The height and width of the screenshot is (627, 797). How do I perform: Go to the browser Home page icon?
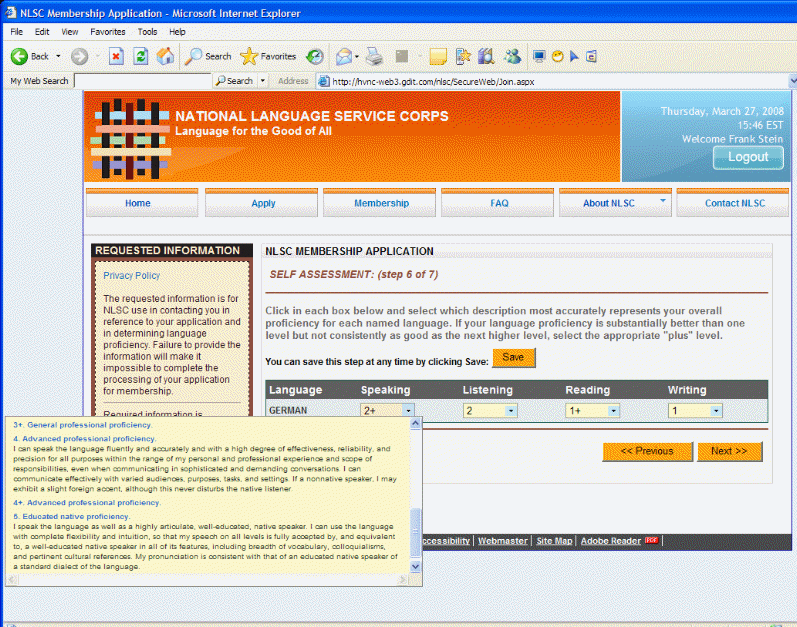[x=165, y=56]
